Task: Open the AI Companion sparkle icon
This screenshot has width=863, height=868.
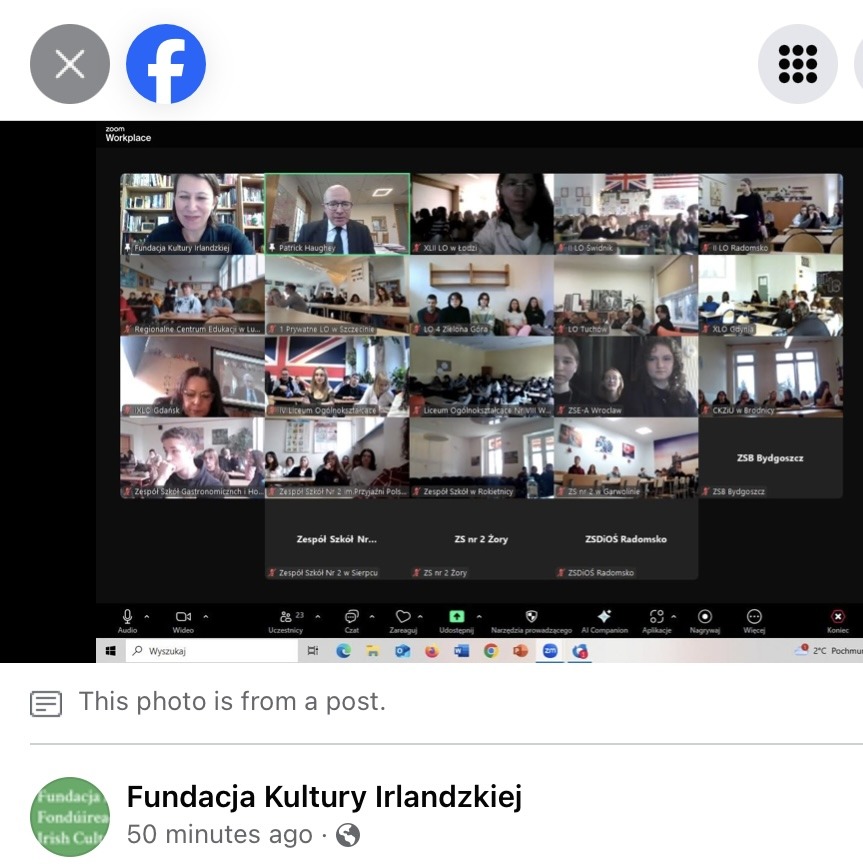Action: click(604, 618)
